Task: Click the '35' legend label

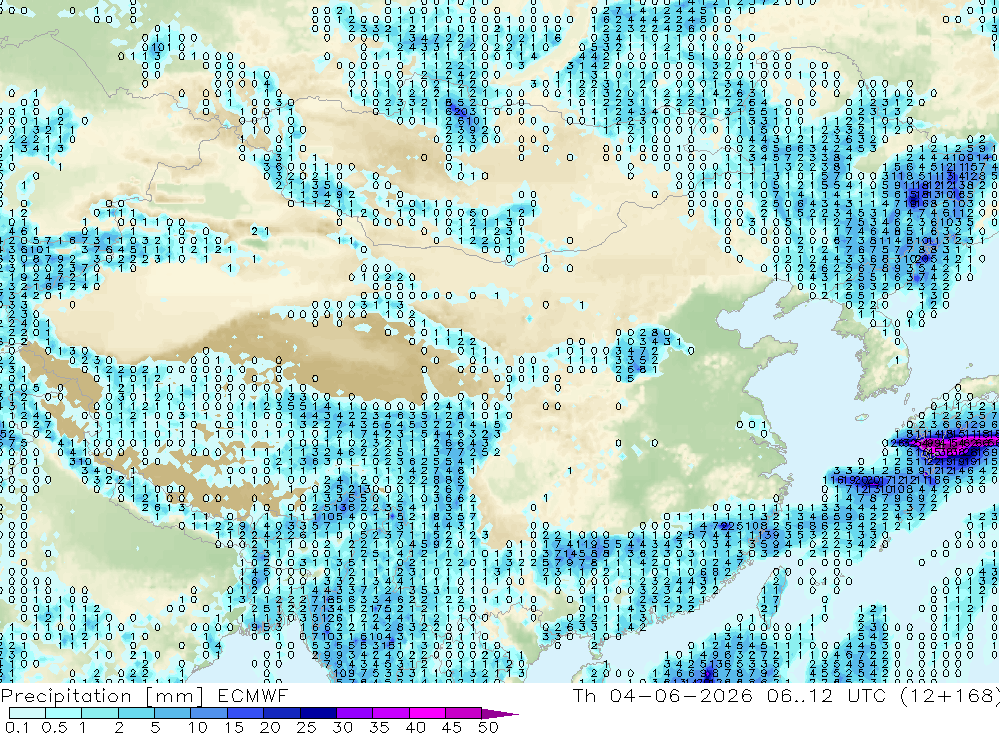Action: (x=379, y=727)
